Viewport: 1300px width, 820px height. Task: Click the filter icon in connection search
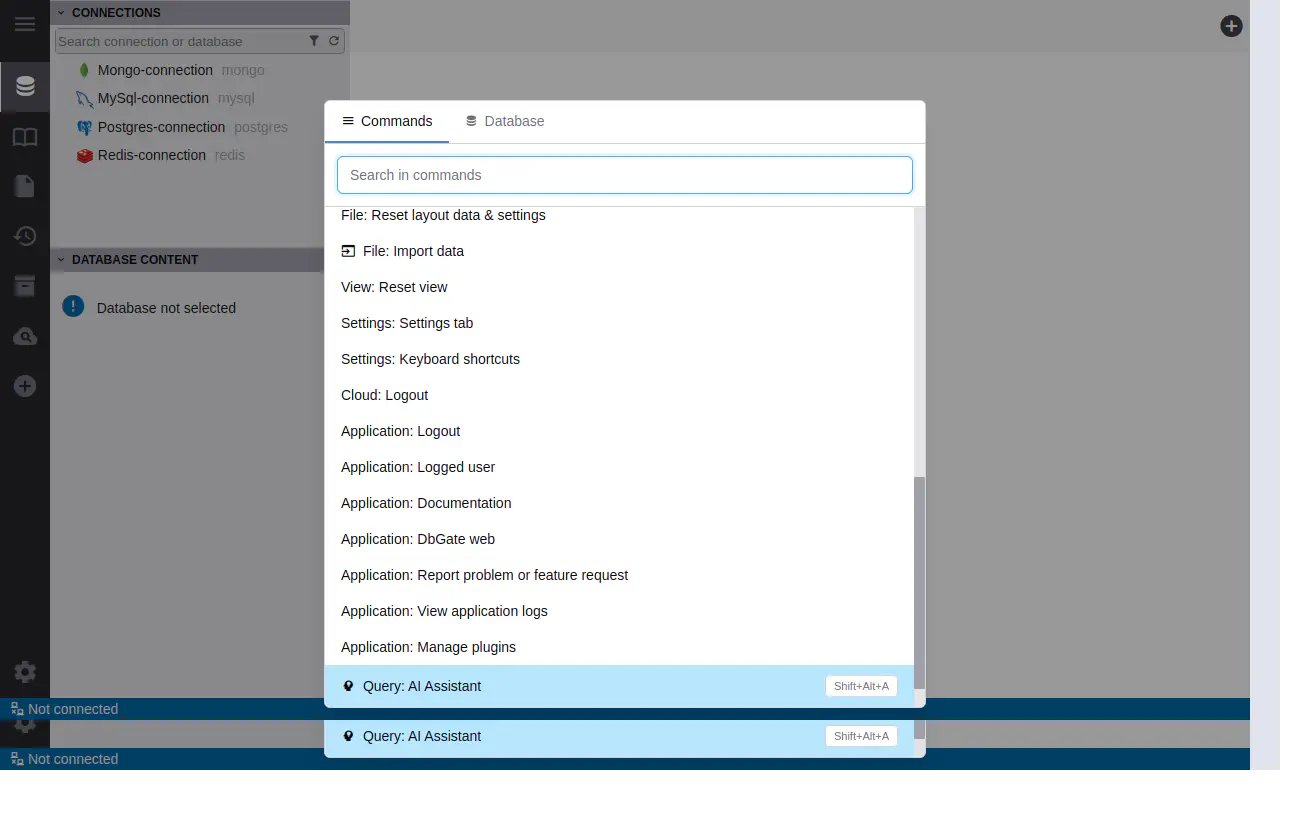314,41
